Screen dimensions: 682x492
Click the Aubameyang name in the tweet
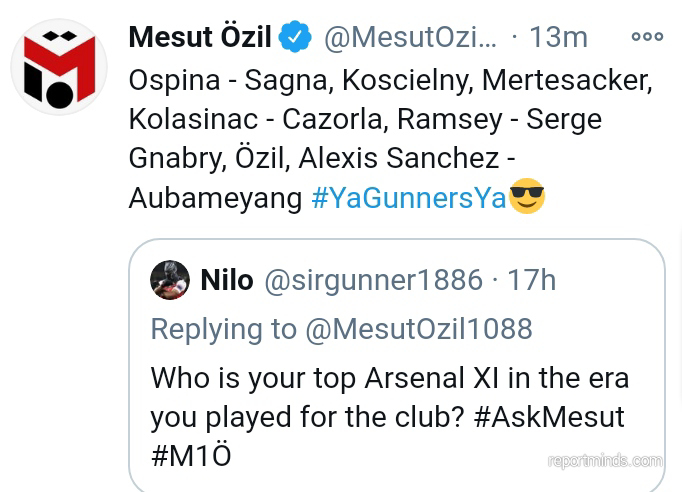click(x=215, y=198)
